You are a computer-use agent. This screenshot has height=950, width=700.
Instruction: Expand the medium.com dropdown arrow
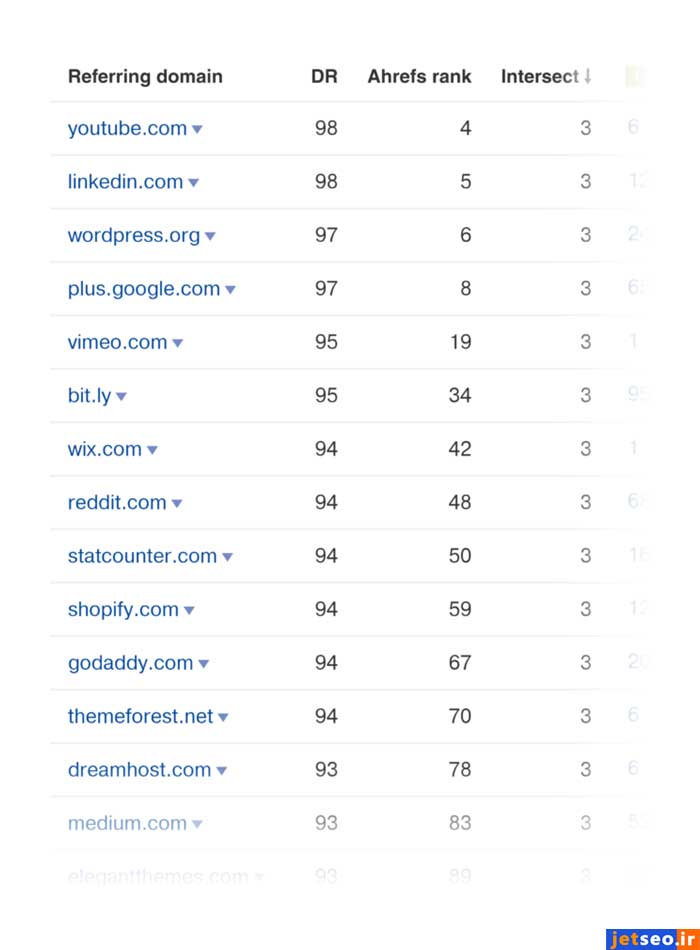[197, 825]
